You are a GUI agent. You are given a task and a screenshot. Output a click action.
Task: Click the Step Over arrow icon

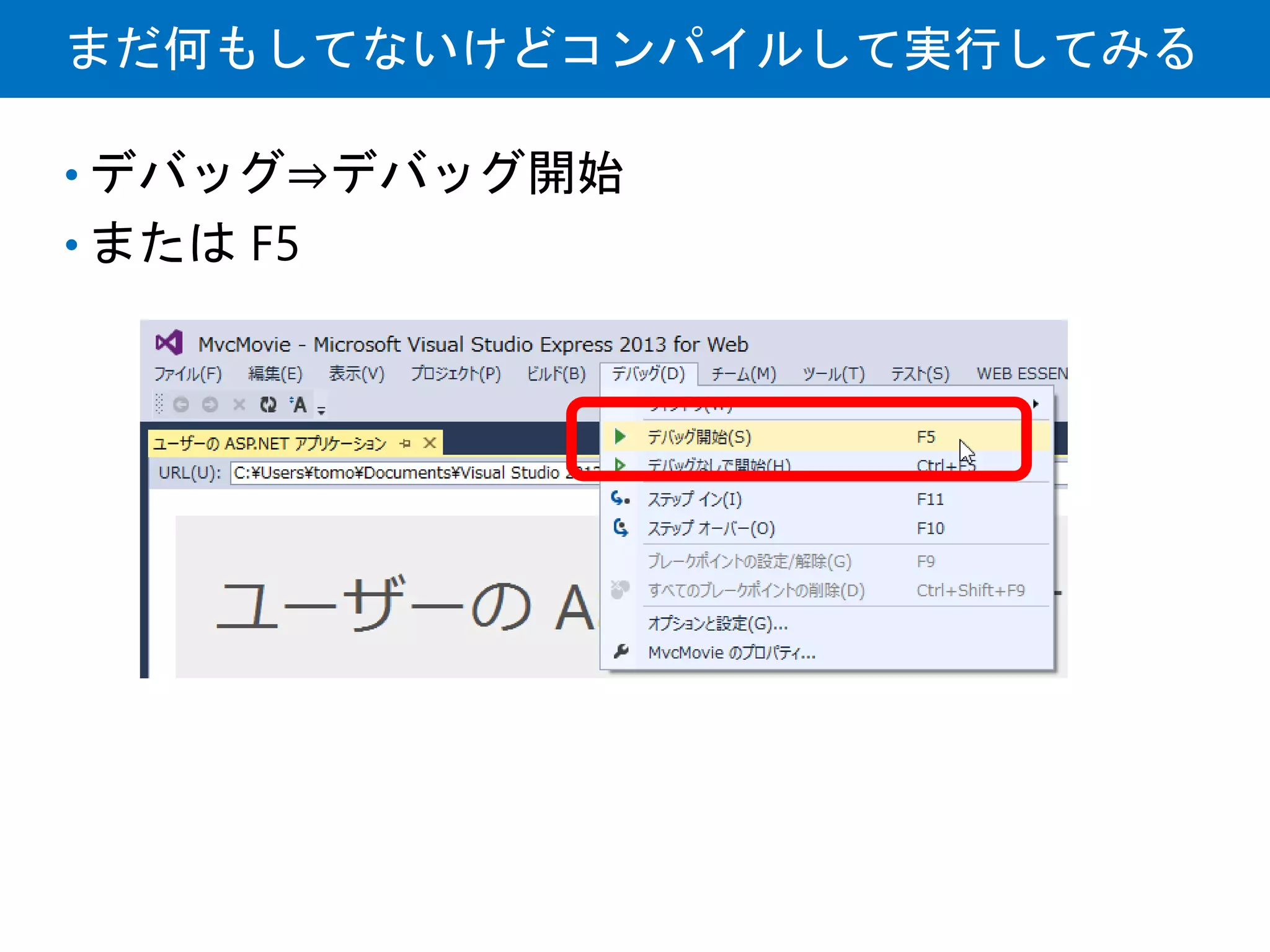(621, 528)
